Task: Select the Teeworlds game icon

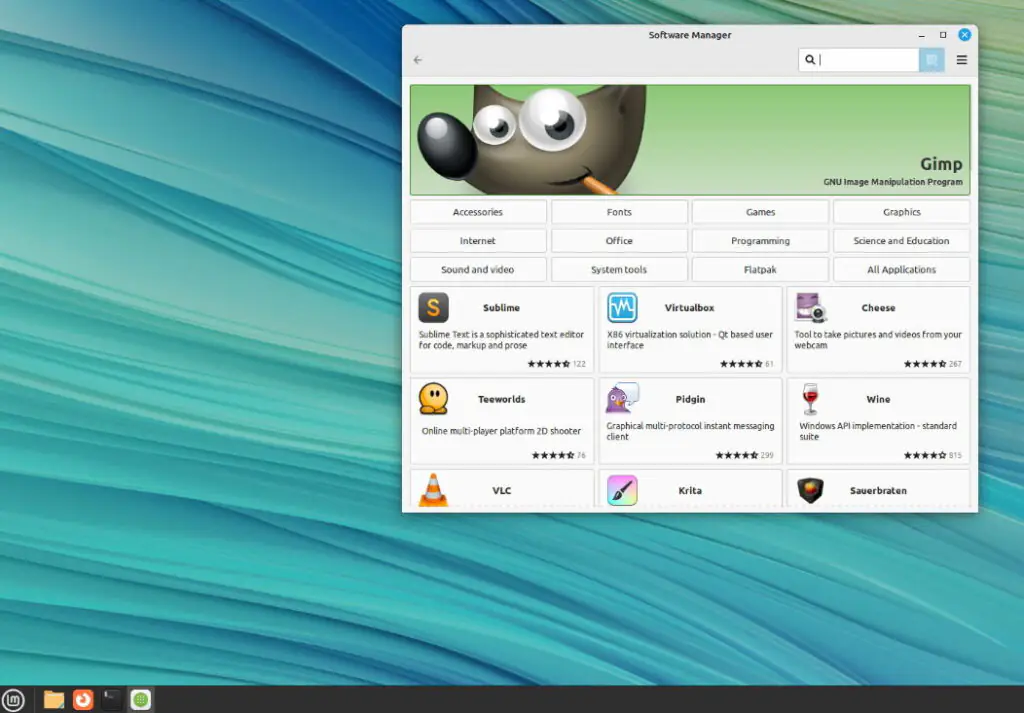Action: (433, 399)
